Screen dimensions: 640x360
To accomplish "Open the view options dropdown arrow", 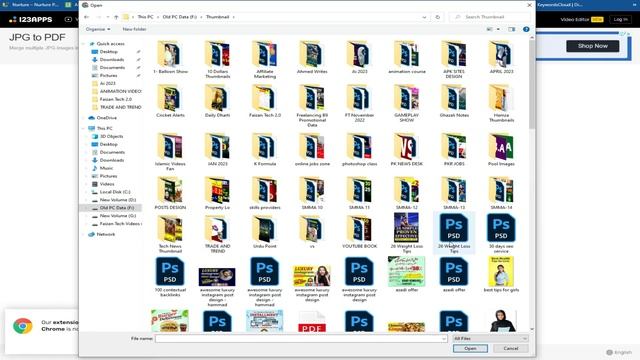I will point(498,29).
